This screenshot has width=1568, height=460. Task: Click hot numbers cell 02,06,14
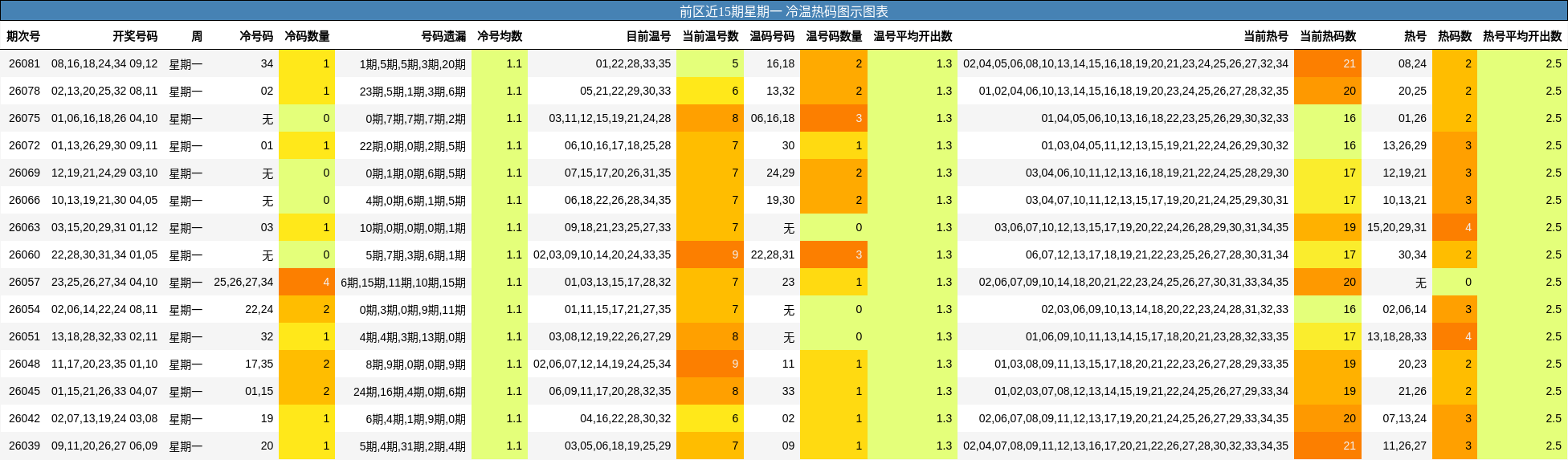(x=1405, y=309)
